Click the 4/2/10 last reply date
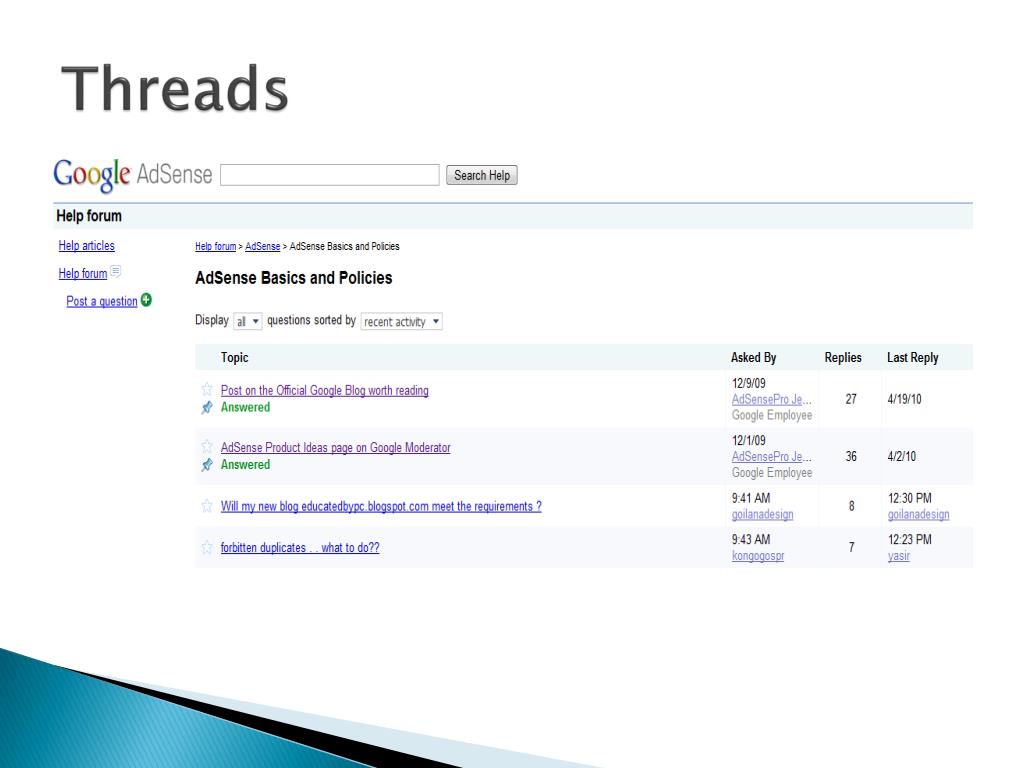Screen dimensions: 1024x768 pyautogui.click(x=901, y=456)
